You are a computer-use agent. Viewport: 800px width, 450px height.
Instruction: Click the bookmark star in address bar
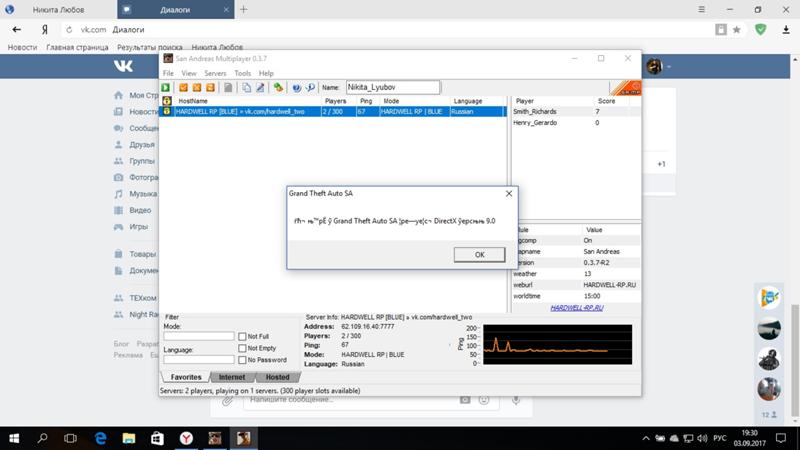coord(737,30)
